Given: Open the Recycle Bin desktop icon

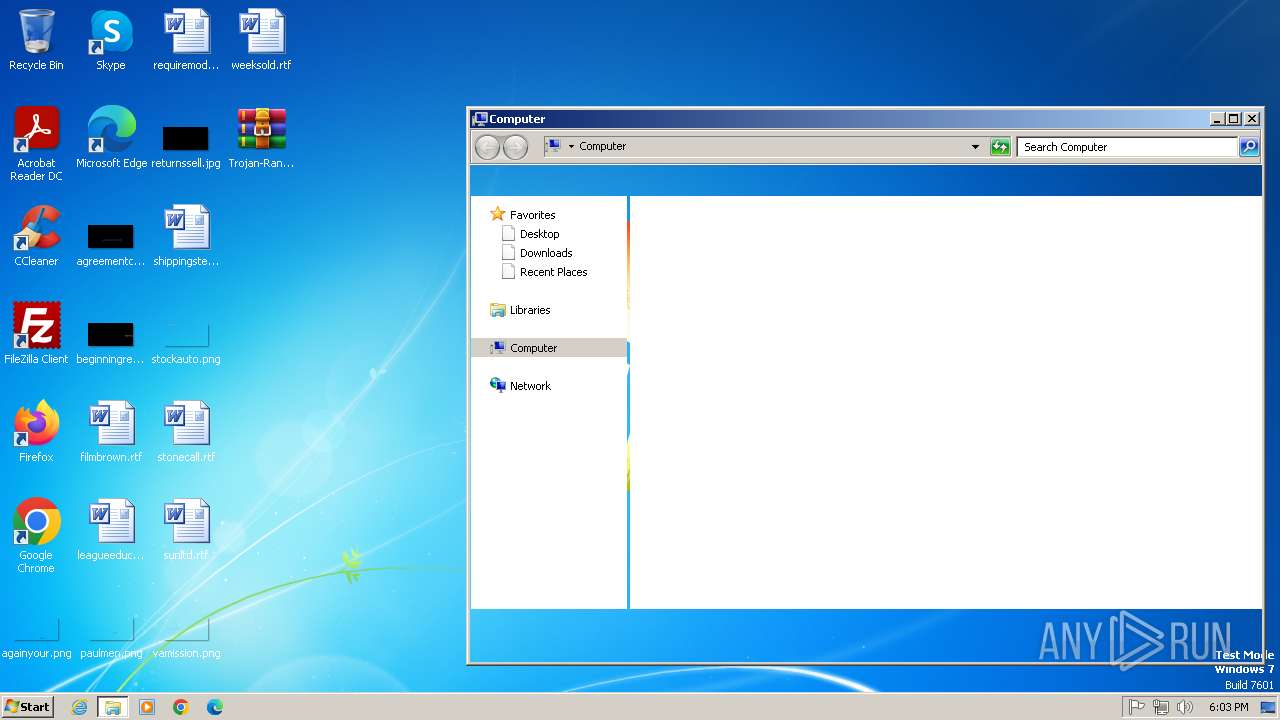Looking at the screenshot, I should click(x=36, y=40).
